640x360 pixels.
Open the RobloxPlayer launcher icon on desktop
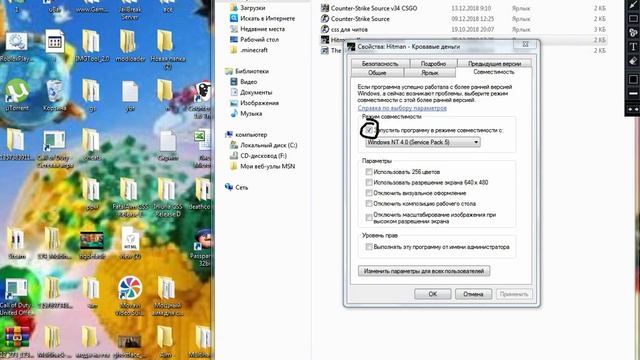(x=16, y=47)
